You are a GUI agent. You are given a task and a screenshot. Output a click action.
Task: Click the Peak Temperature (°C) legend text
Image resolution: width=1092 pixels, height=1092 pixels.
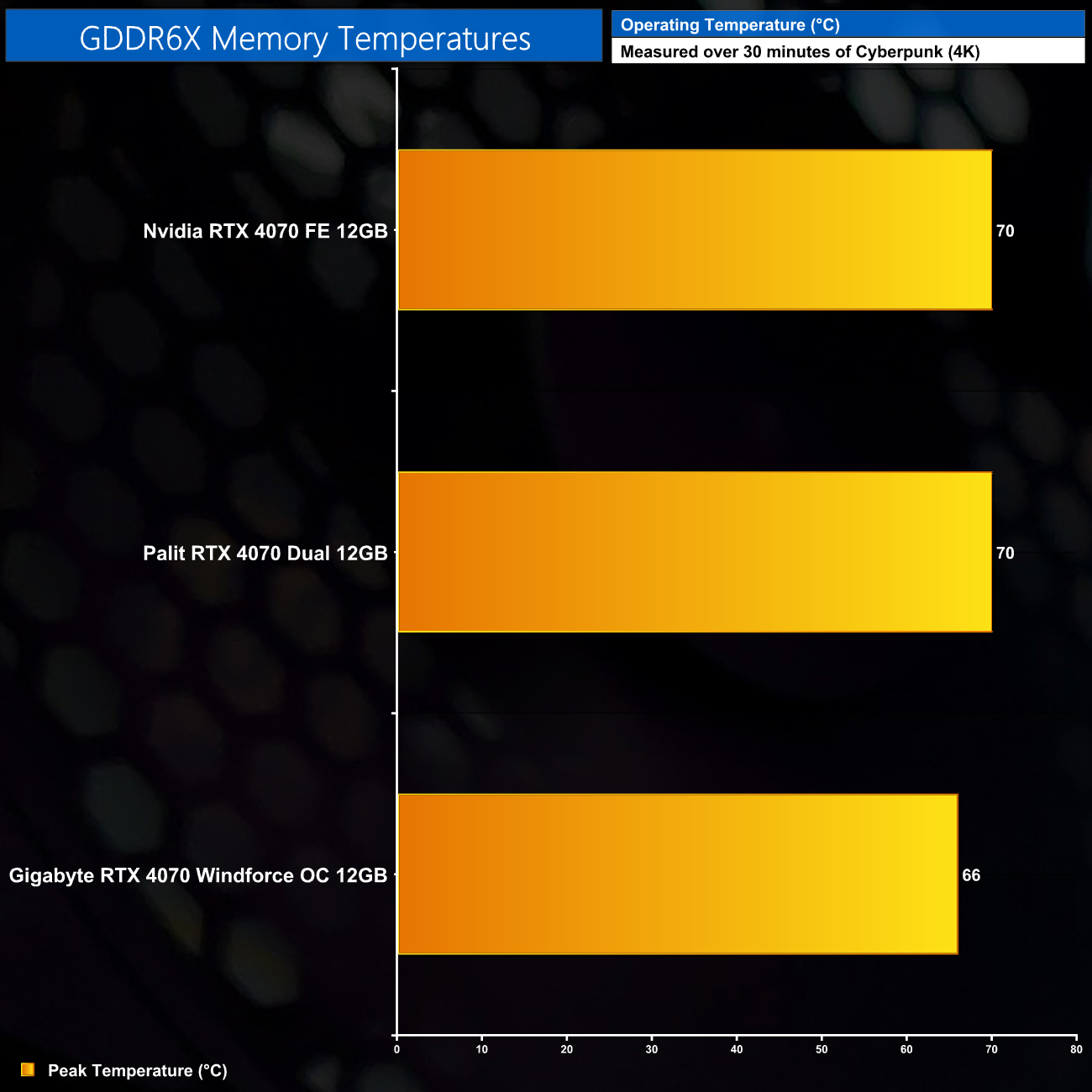(138, 1070)
